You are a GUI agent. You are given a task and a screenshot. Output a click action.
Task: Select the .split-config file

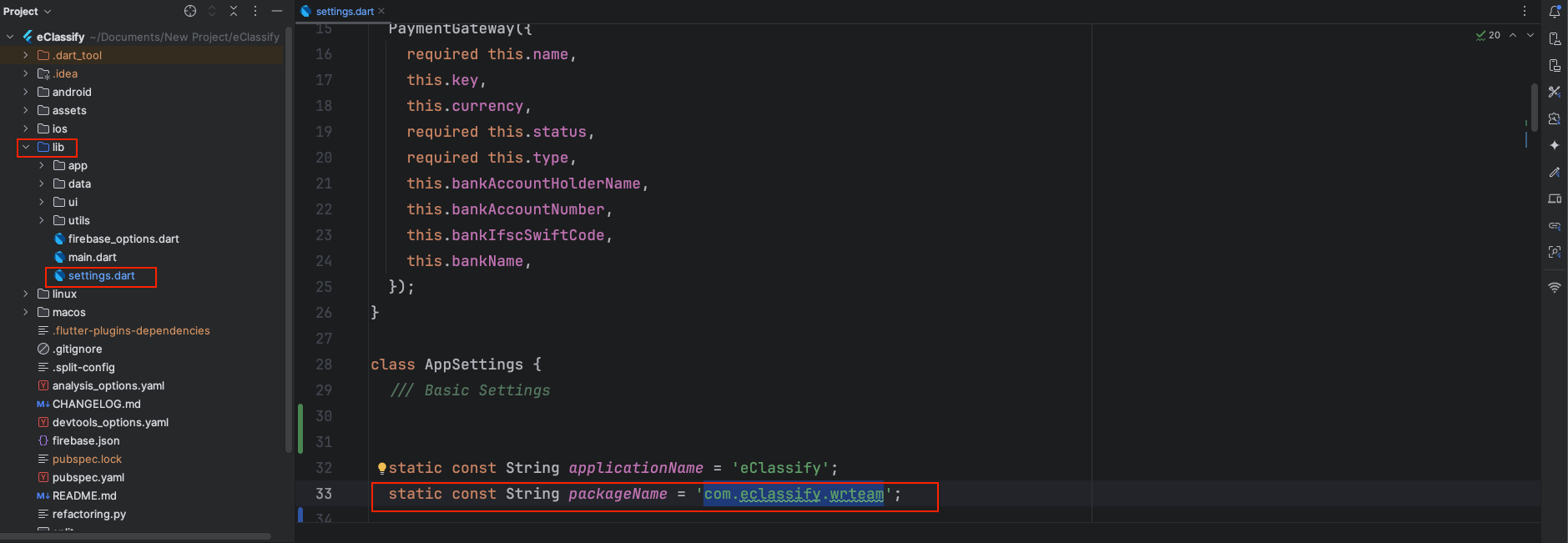coord(83,367)
